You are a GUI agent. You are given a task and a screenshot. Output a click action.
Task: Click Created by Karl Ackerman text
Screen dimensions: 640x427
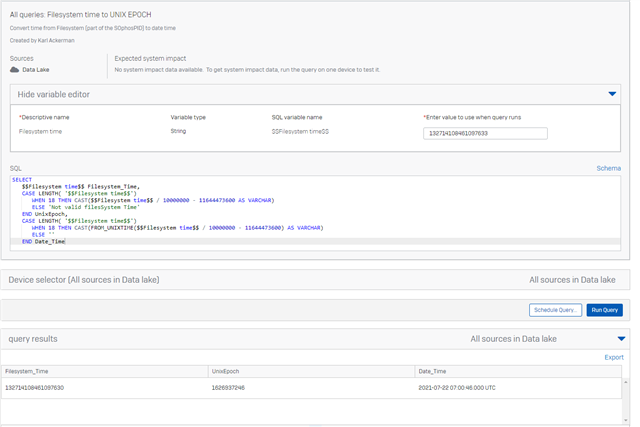tap(42, 40)
